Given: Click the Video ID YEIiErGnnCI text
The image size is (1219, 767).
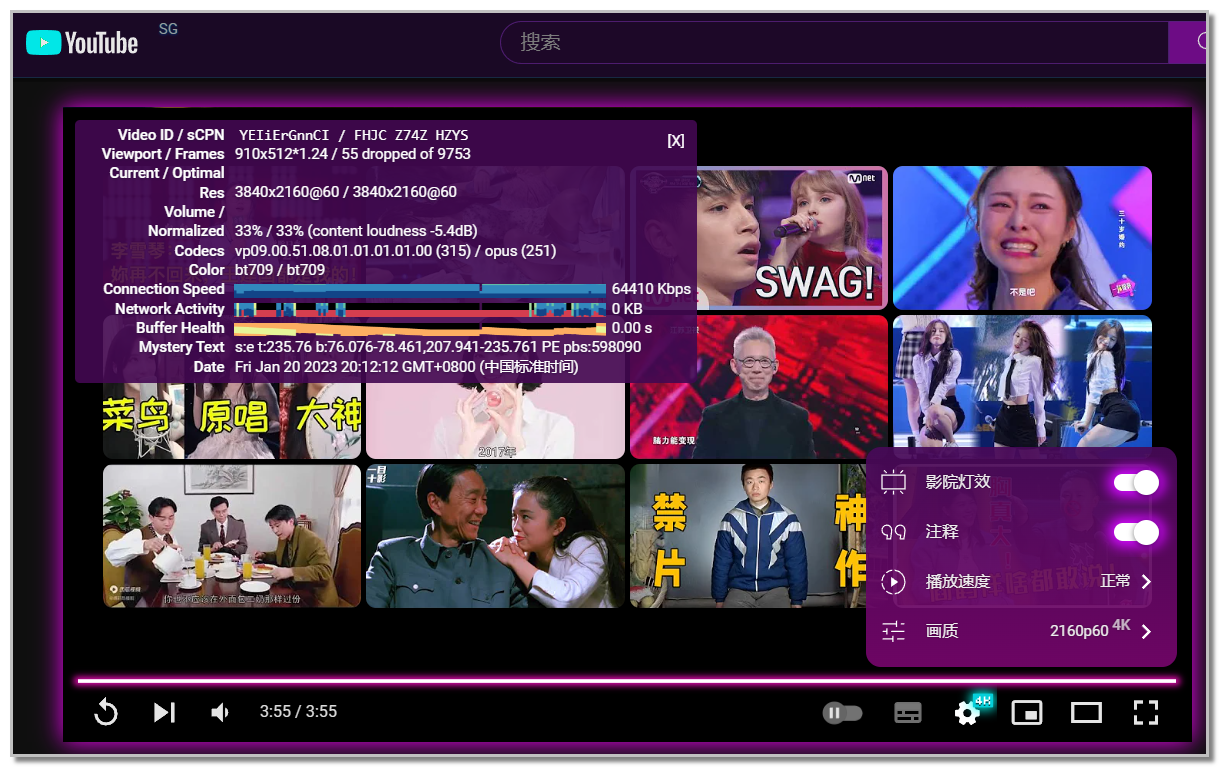Looking at the screenshot, I should 284,135.
